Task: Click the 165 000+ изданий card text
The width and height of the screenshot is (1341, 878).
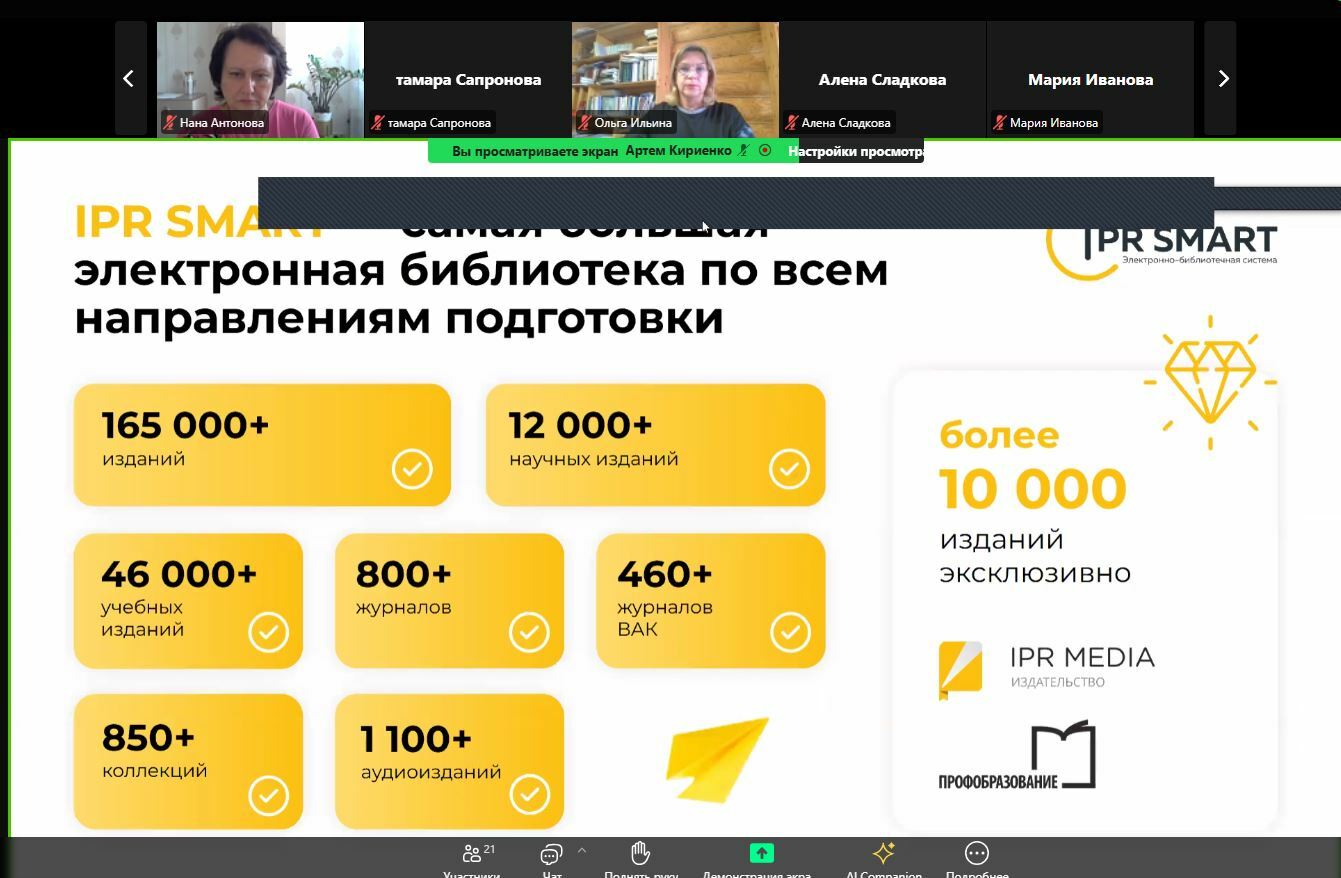Action: tap(185, 438)
